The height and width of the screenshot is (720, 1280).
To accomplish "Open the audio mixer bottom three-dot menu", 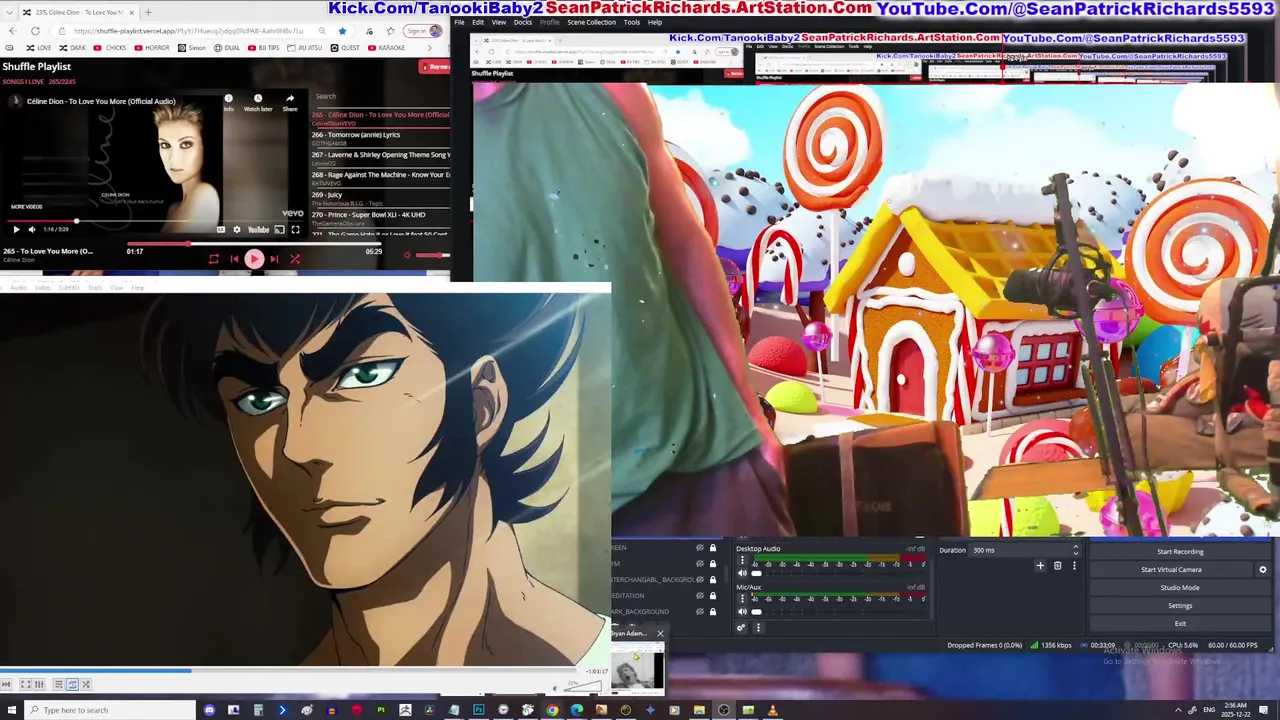I will point(758,628).
